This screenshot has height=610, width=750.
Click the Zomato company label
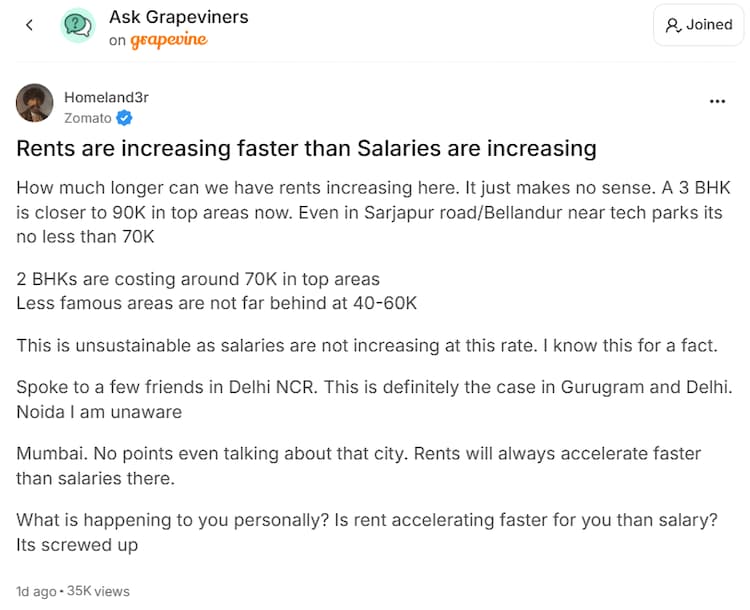pos(88,118)
